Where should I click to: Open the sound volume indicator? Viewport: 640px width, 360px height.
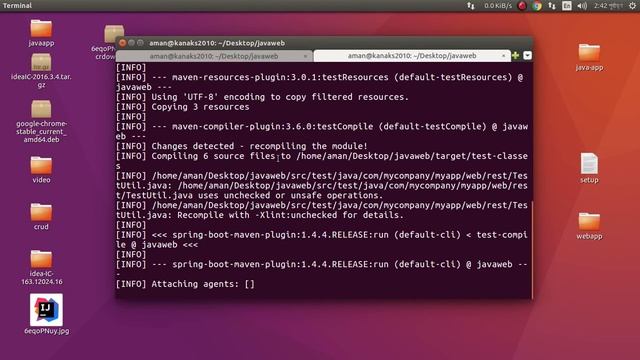point(582,6)
